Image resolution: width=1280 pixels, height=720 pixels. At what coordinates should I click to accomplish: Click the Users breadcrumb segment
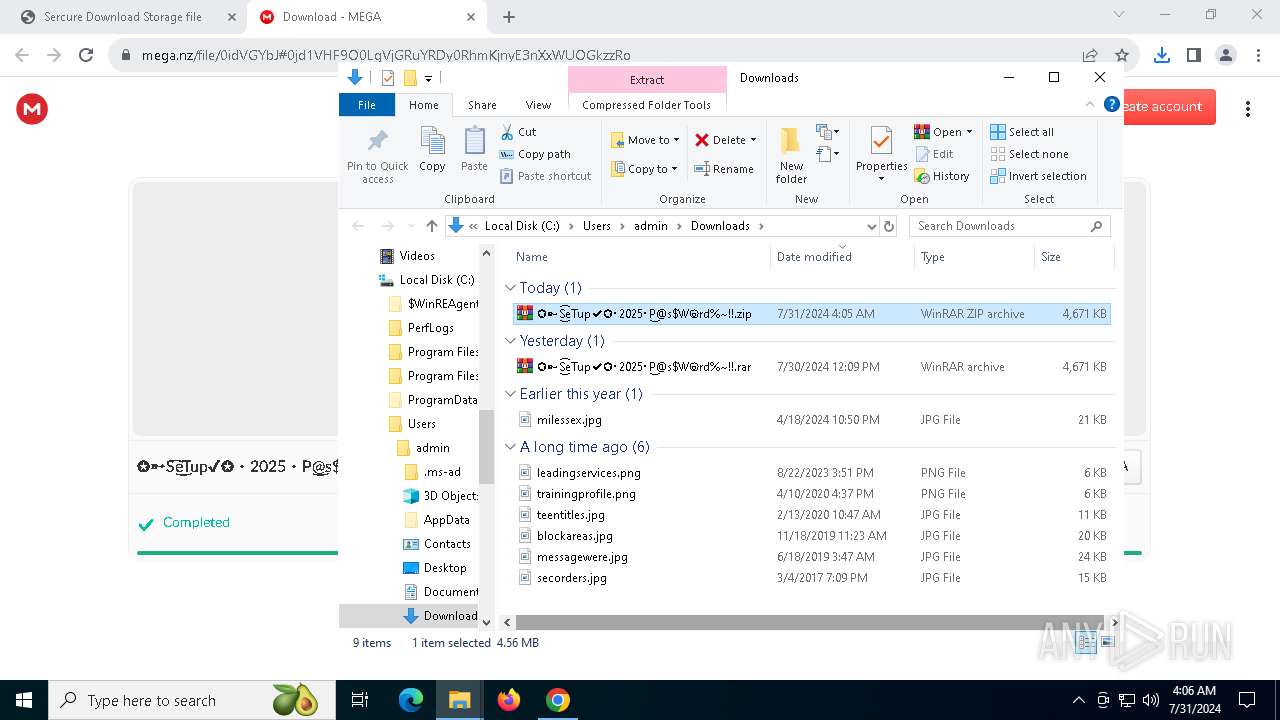click(x=596, y=226)
